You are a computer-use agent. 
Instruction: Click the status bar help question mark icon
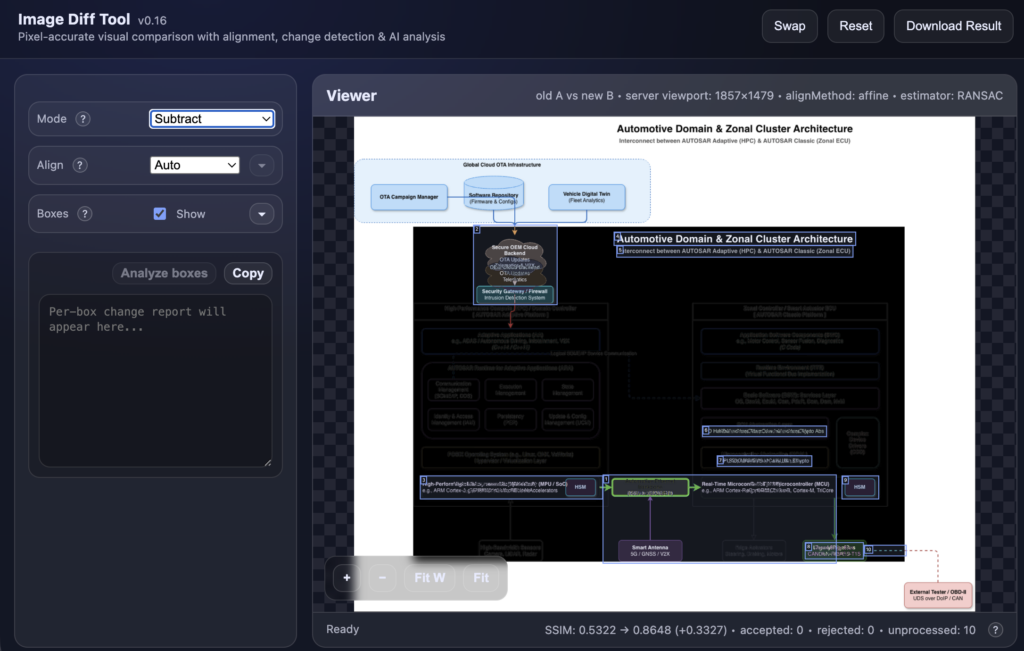pyautogui.click(x=995, y=629)
